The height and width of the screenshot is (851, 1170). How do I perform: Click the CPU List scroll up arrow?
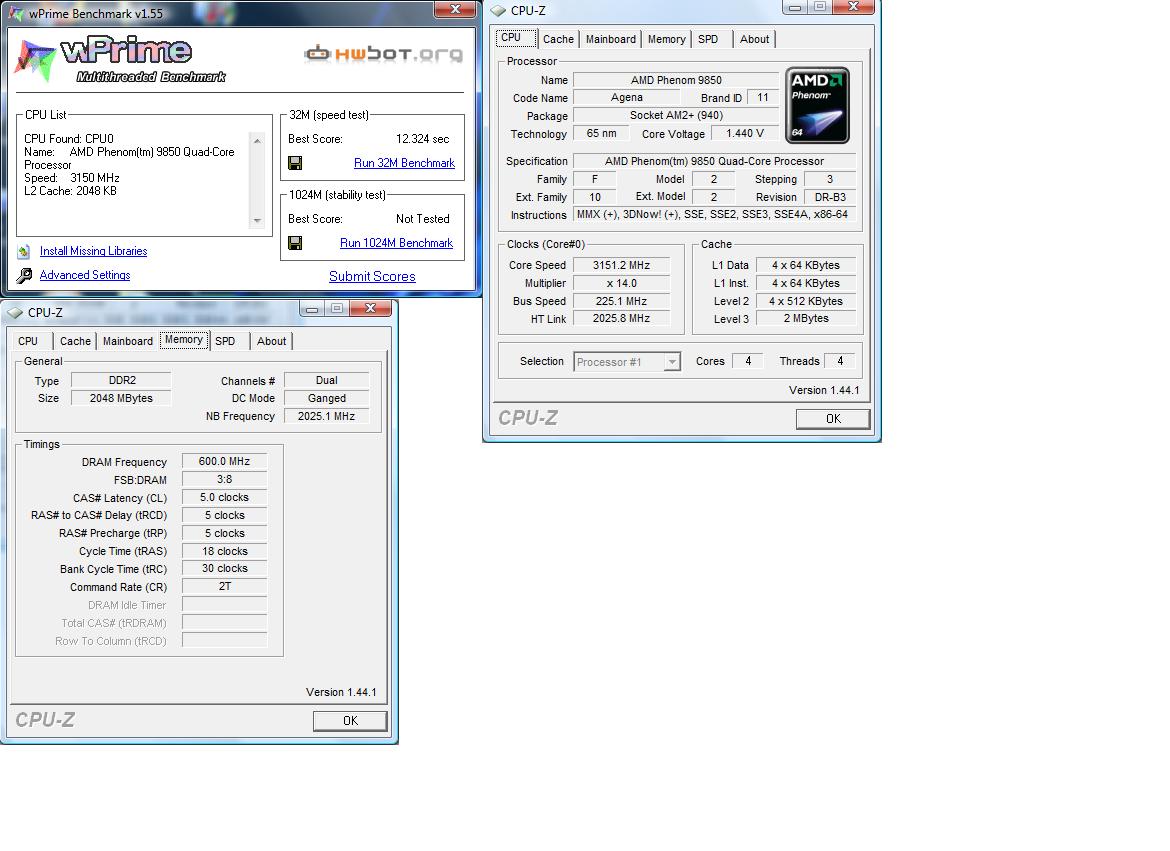[257, 140]
